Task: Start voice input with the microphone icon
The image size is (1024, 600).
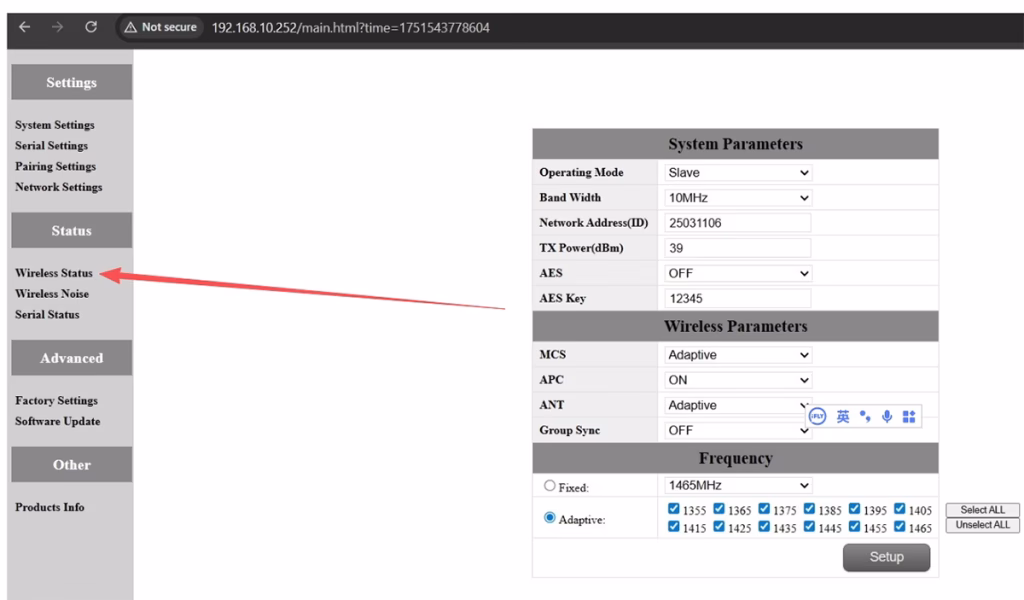Action: point(887,416)
